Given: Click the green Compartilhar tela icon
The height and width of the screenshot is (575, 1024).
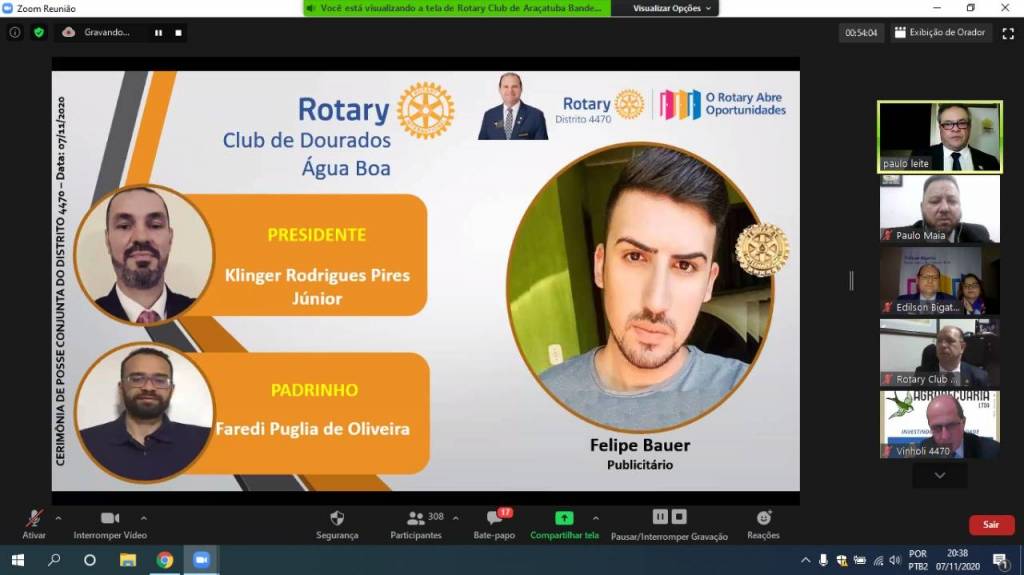Looking at the screenshot, I should click(564, 518).
